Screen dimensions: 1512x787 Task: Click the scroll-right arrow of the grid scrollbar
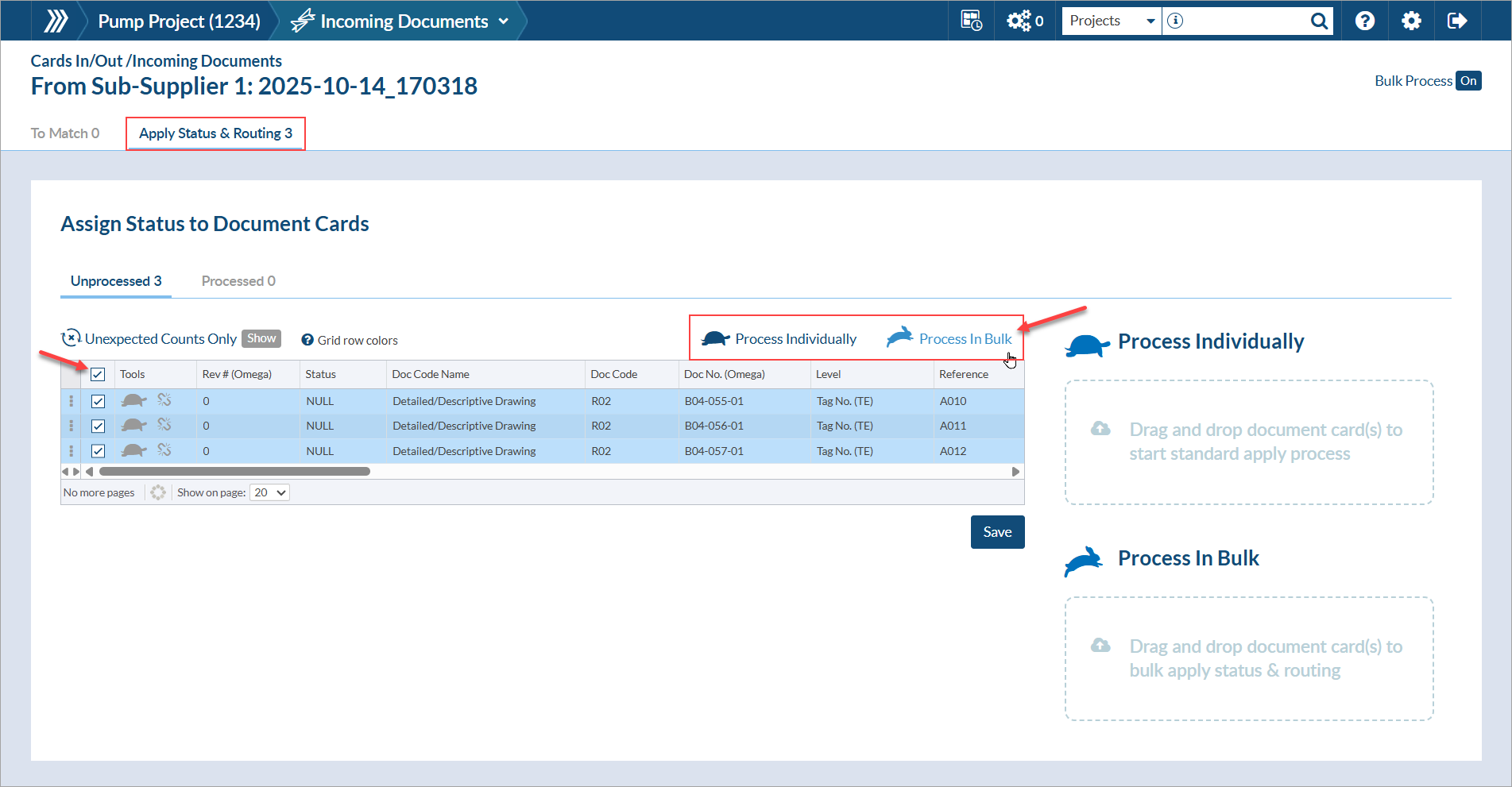click(1015, 472)
